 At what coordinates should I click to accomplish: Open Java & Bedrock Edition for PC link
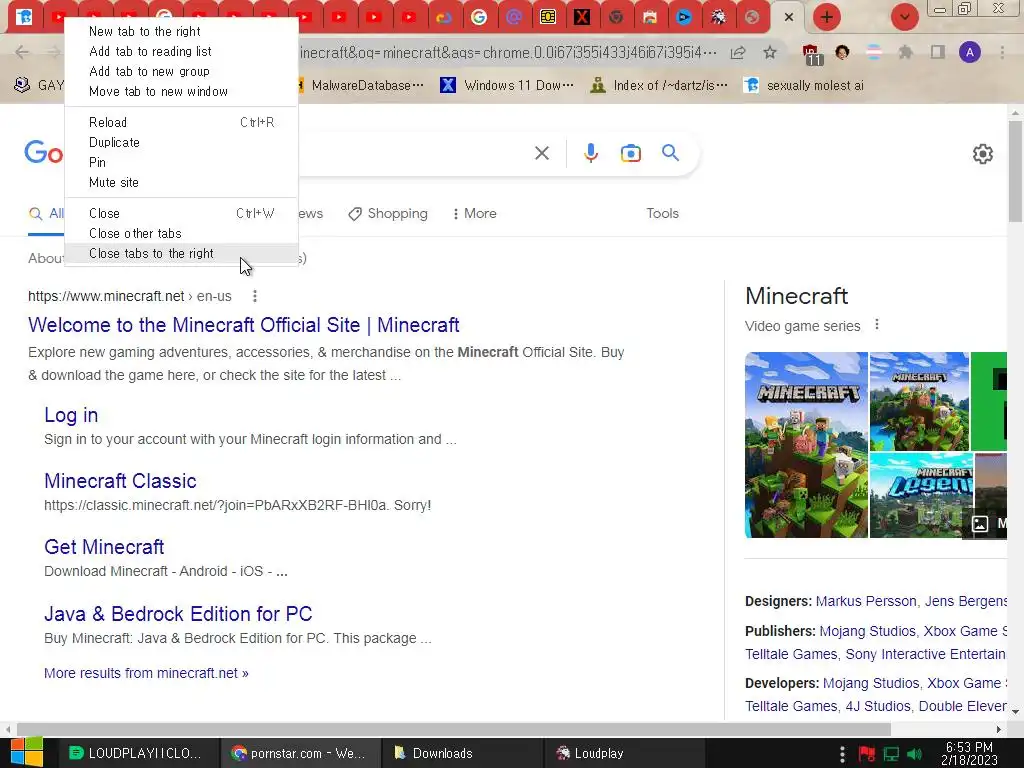point(178,614)
